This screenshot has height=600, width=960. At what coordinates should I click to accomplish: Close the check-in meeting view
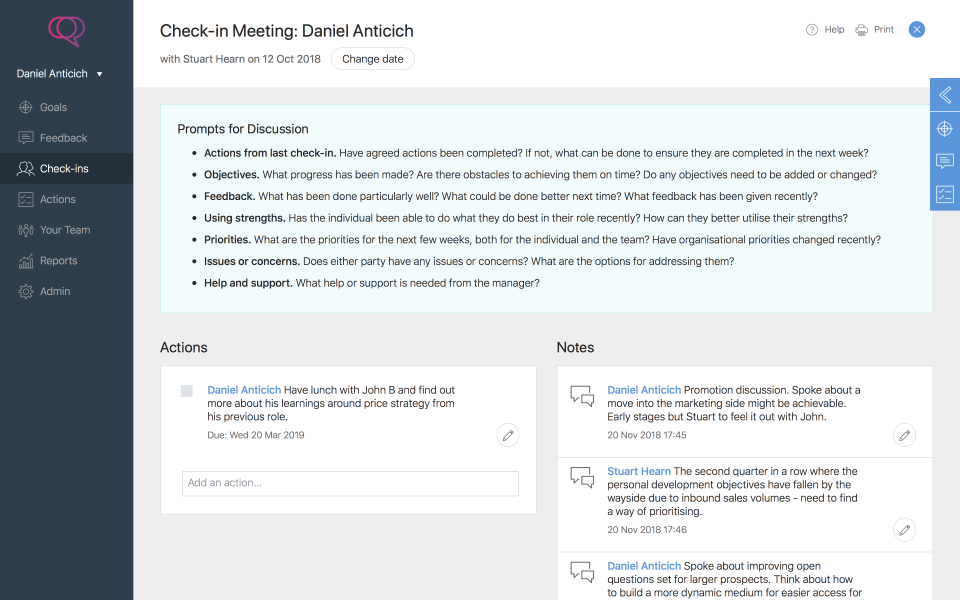coord(917,30)
